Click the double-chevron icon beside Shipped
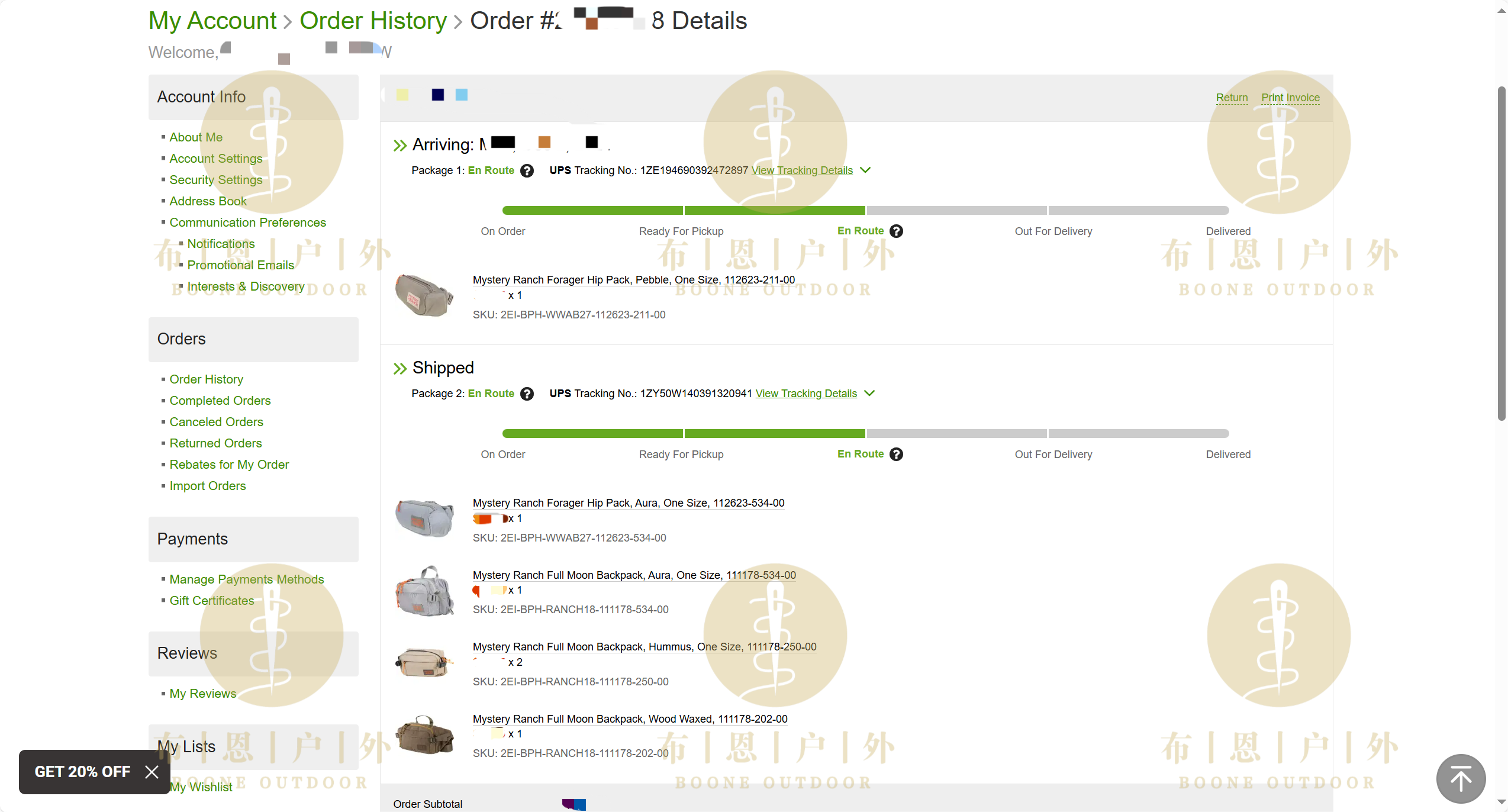The image size is (1508, 812). 400,369
